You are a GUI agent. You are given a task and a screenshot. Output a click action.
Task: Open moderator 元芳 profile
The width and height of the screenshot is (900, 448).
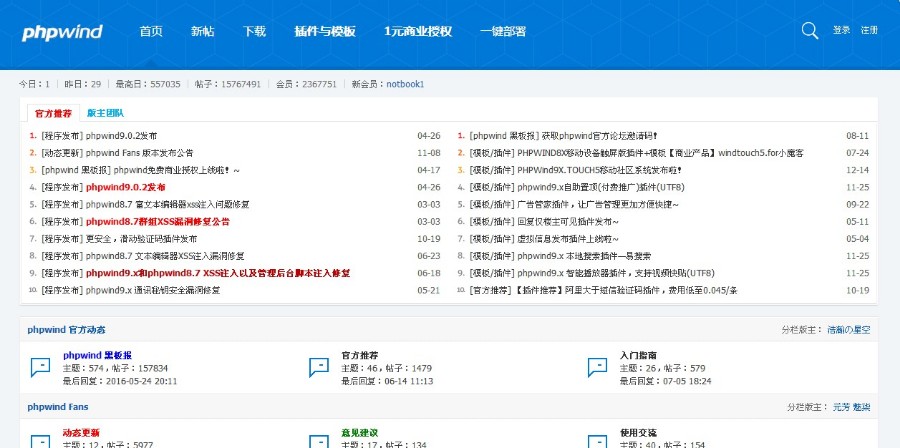coord(841,407)
